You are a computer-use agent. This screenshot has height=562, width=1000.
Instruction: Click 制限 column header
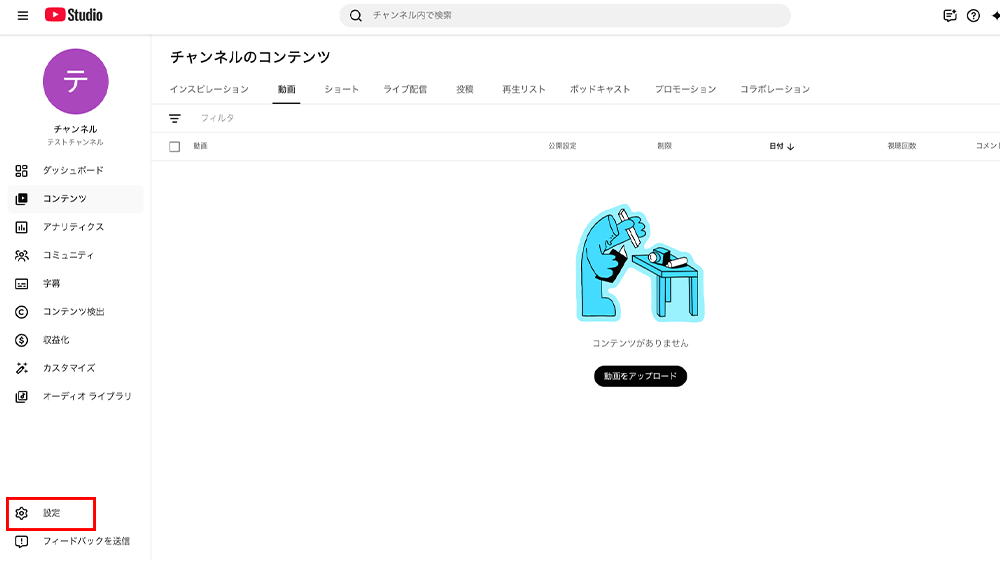(x=665, y=146)
